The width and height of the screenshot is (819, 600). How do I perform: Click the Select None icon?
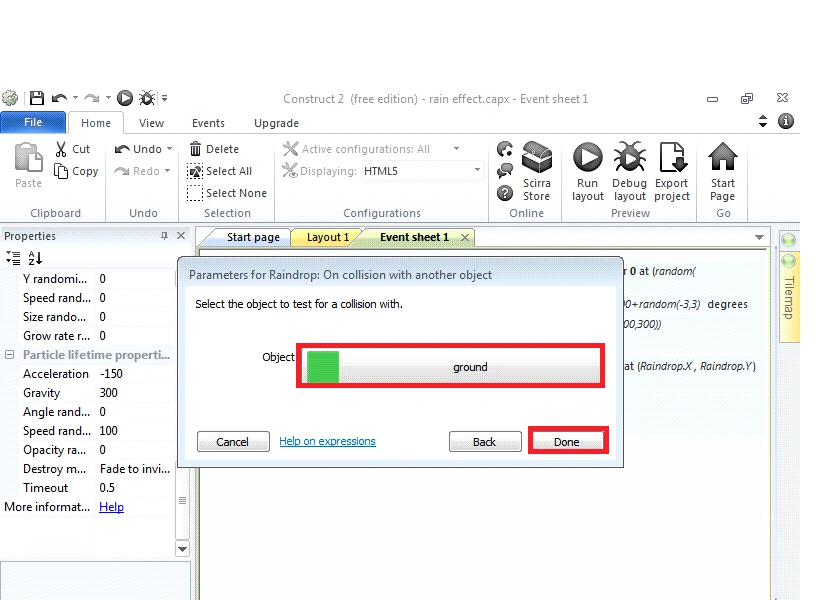click(x=195, y=193)
